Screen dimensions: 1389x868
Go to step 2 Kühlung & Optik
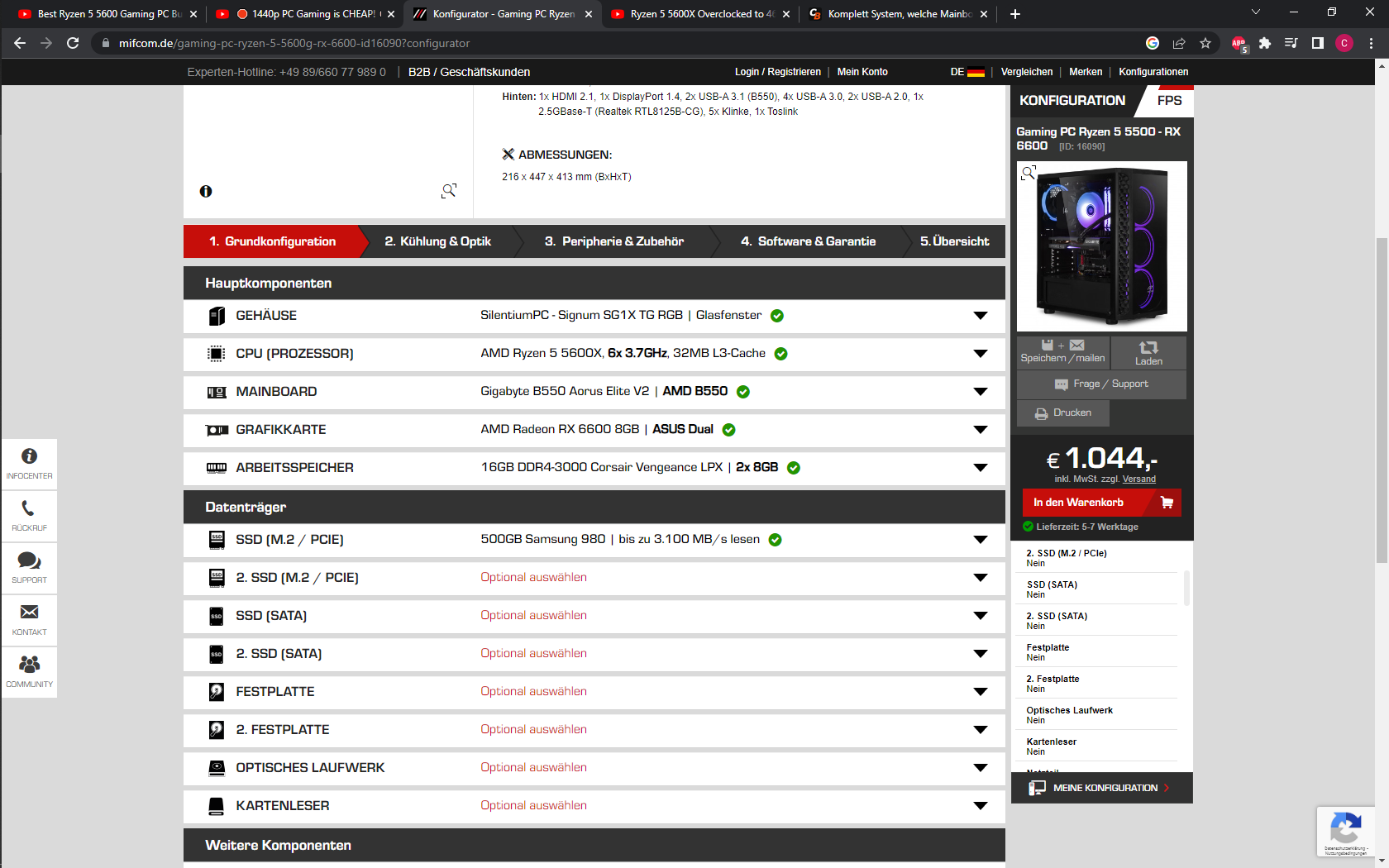click(437, 241)
